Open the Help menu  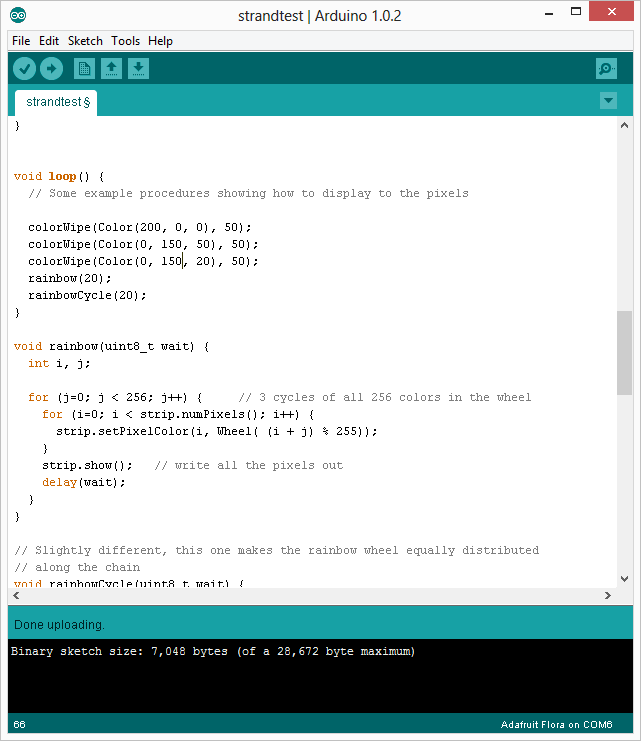160,41
